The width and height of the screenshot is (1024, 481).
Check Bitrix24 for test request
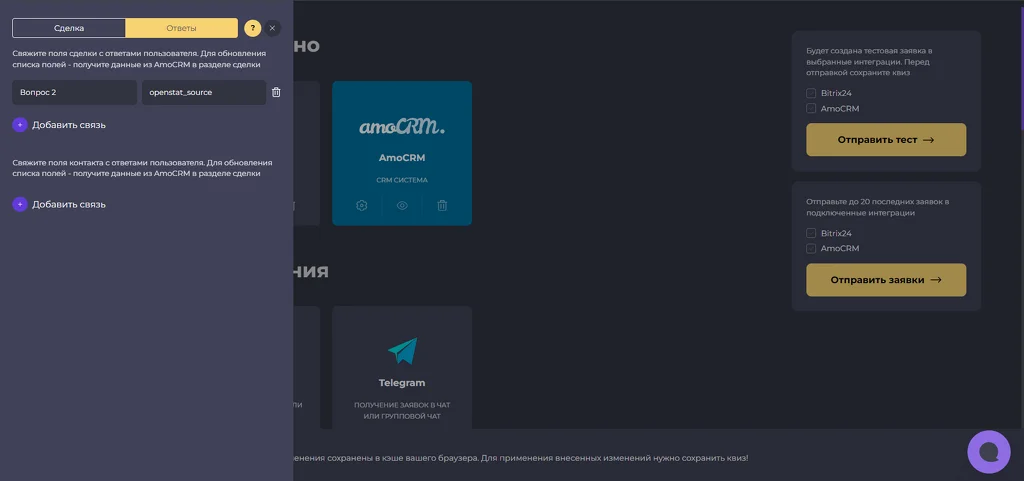[811, 93]
